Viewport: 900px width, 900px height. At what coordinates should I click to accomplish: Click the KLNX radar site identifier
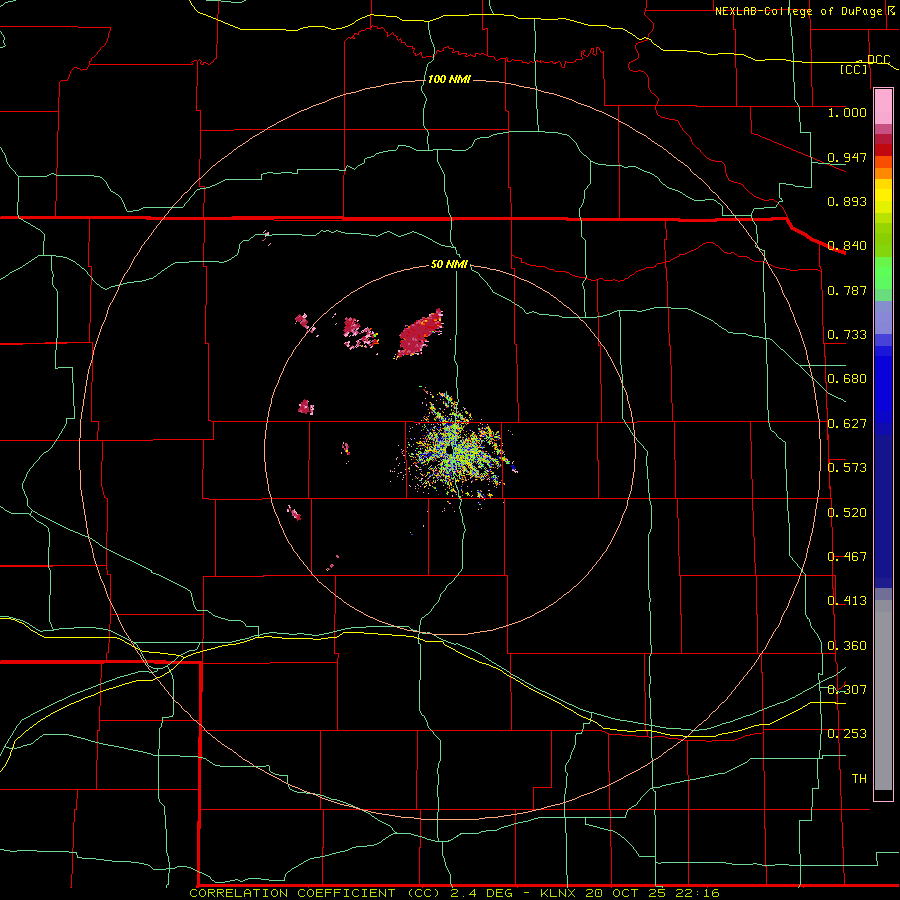[557, 893]
